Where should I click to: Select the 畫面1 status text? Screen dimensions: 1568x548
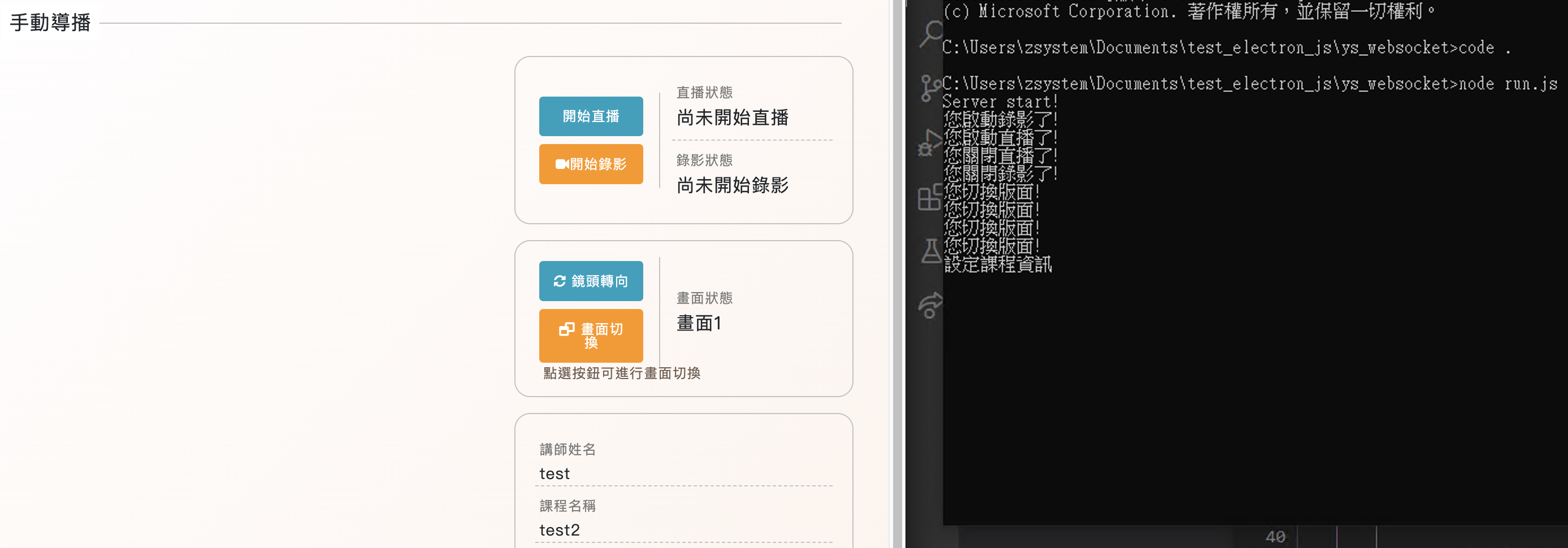(x=699, y=323)
